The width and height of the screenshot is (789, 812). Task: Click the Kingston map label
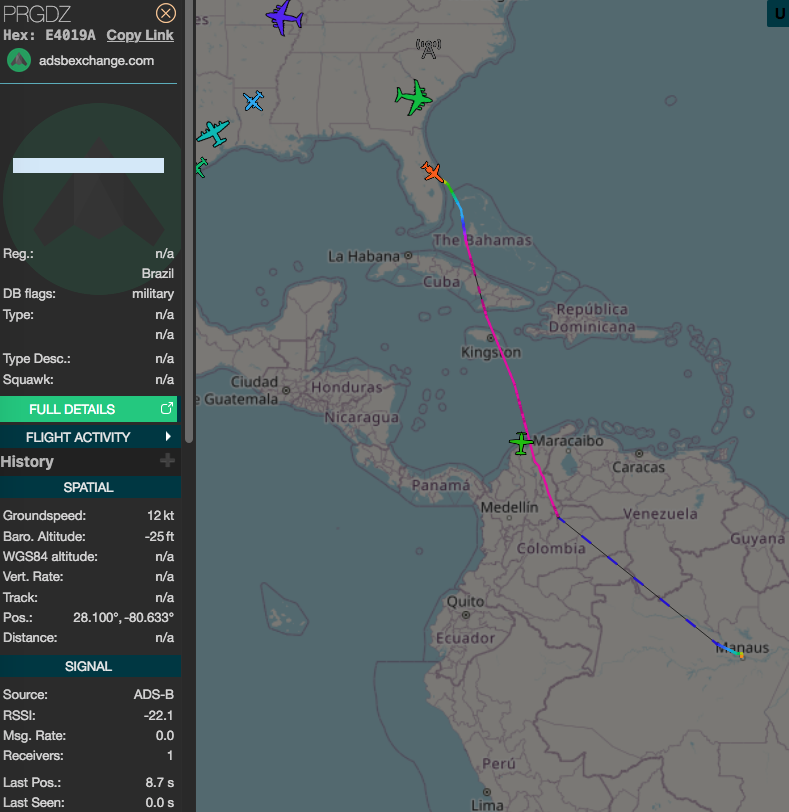click(491, 352)
